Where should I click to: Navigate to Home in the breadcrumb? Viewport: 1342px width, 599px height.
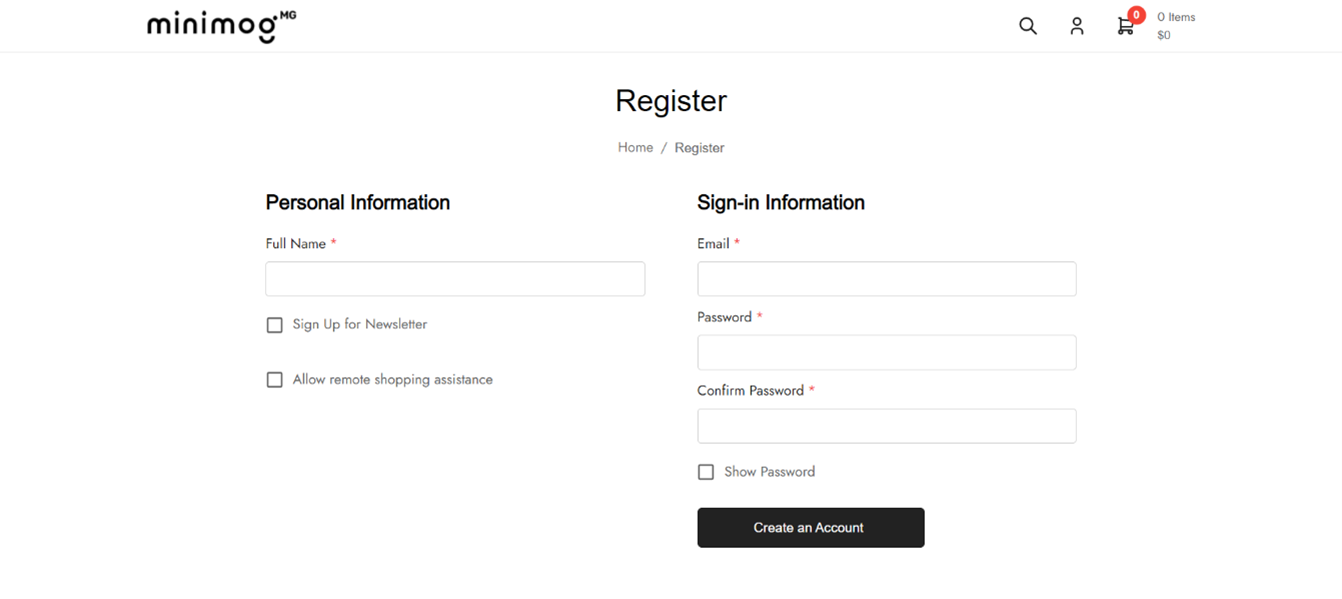click(x=635, y=147)
